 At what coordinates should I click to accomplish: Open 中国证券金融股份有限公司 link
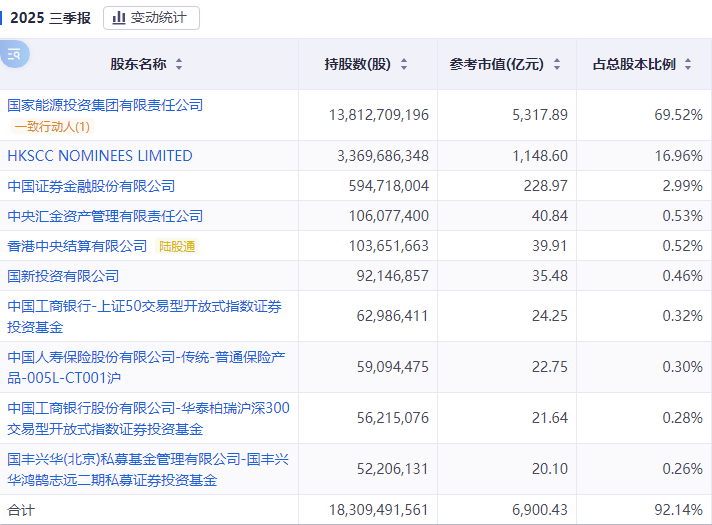pos(91,186)
